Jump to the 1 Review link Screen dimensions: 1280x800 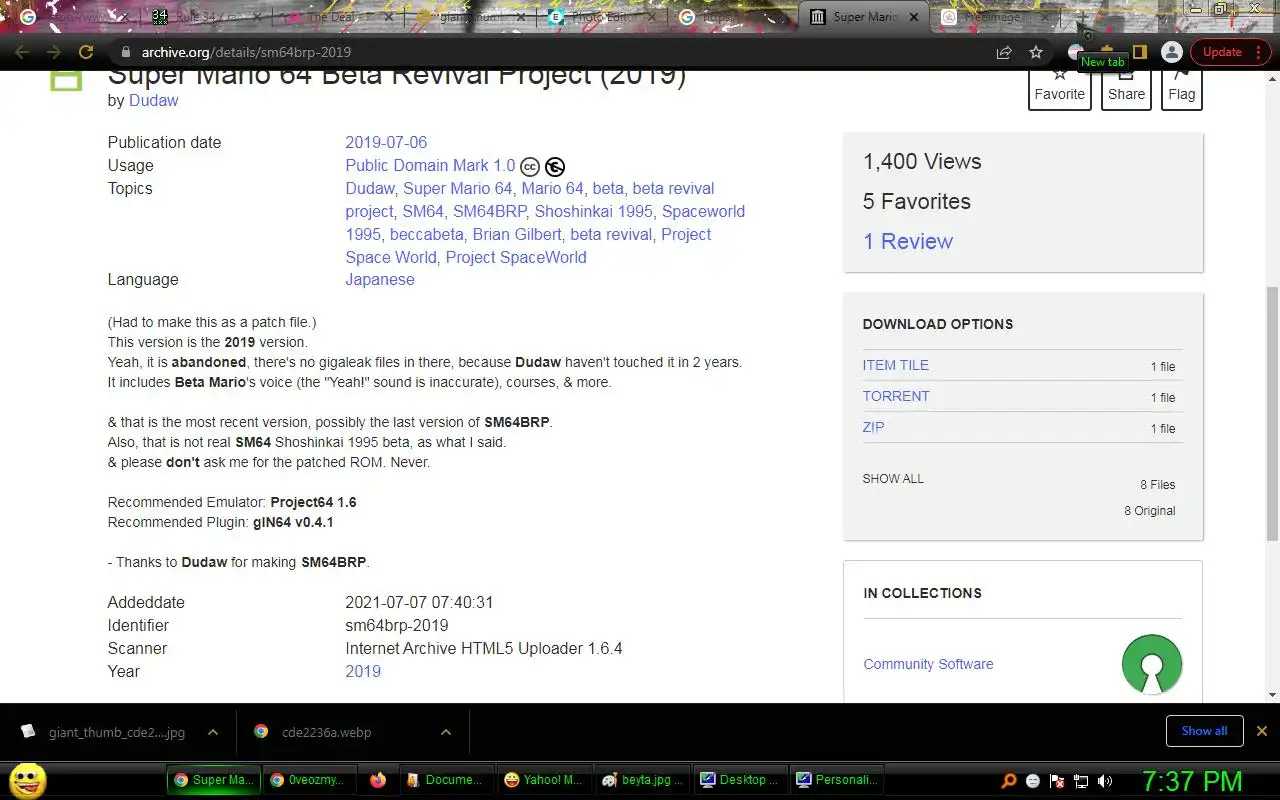[x=908, y=241]
